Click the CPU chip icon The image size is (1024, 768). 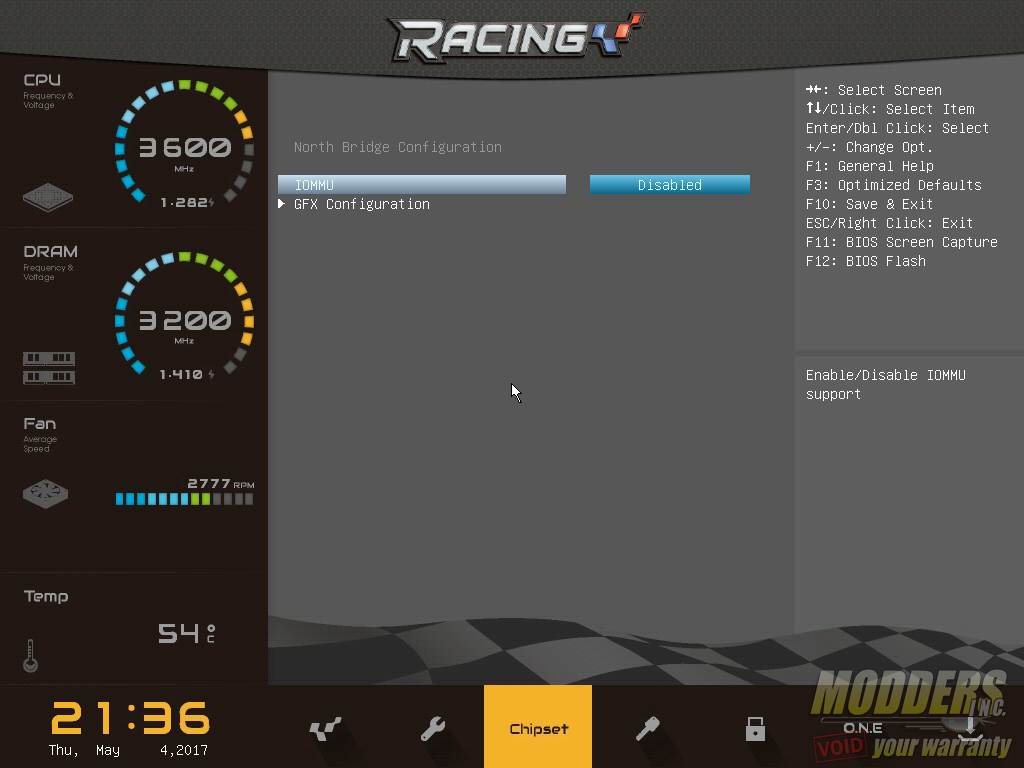(48, 197)
